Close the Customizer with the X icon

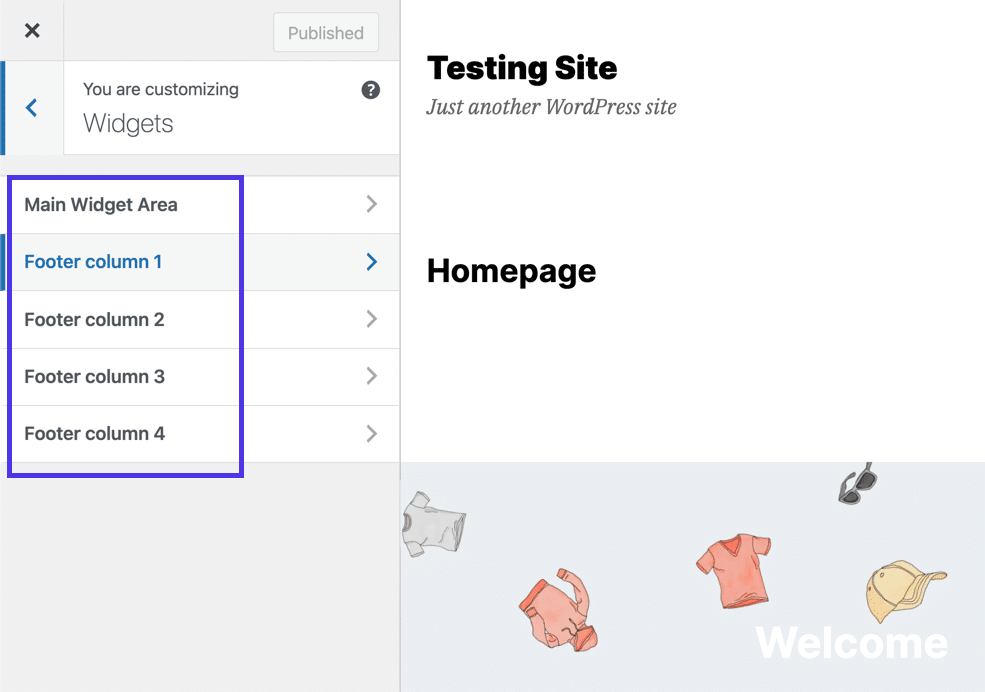(31, 30)
